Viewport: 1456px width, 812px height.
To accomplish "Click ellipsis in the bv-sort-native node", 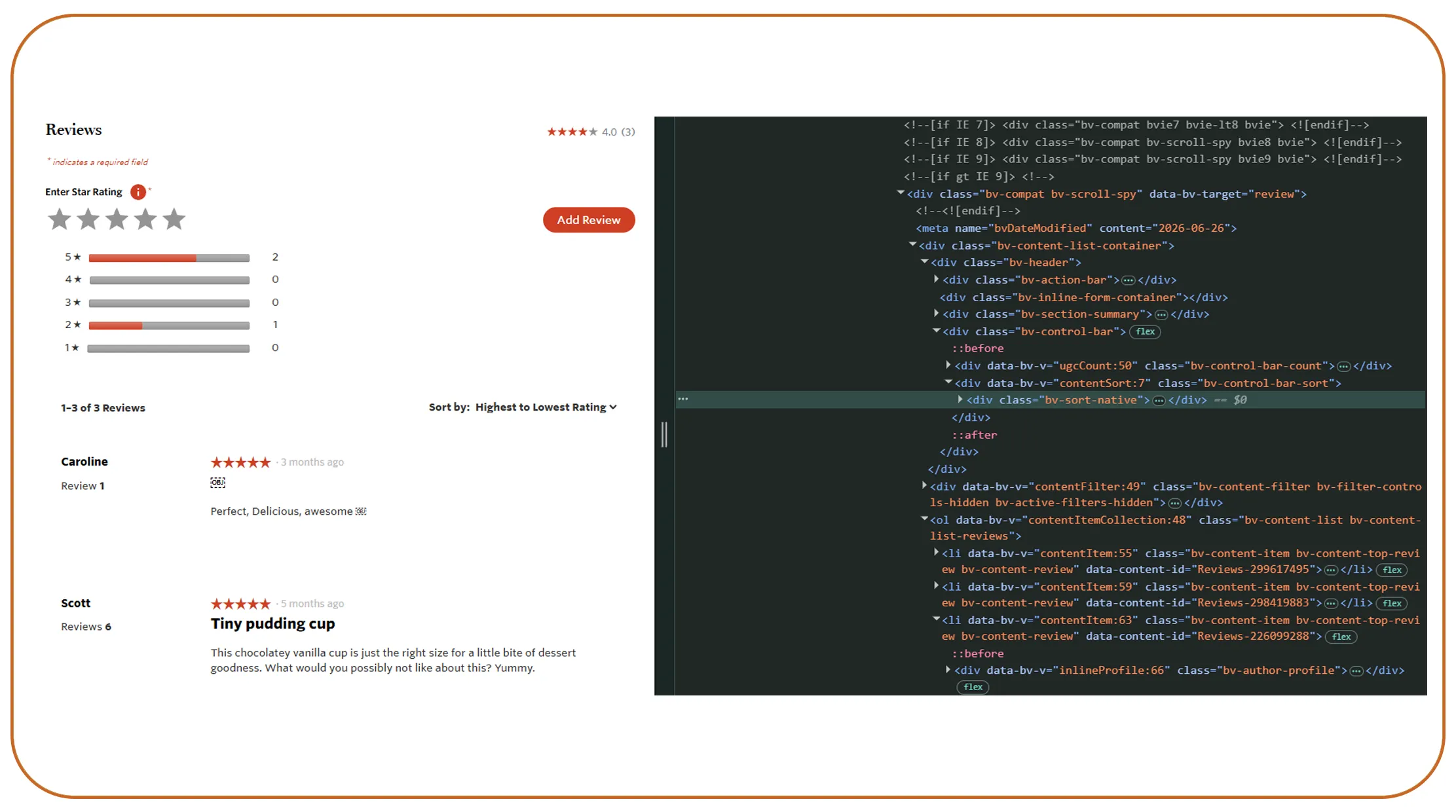I will (x=1159, y=401).
